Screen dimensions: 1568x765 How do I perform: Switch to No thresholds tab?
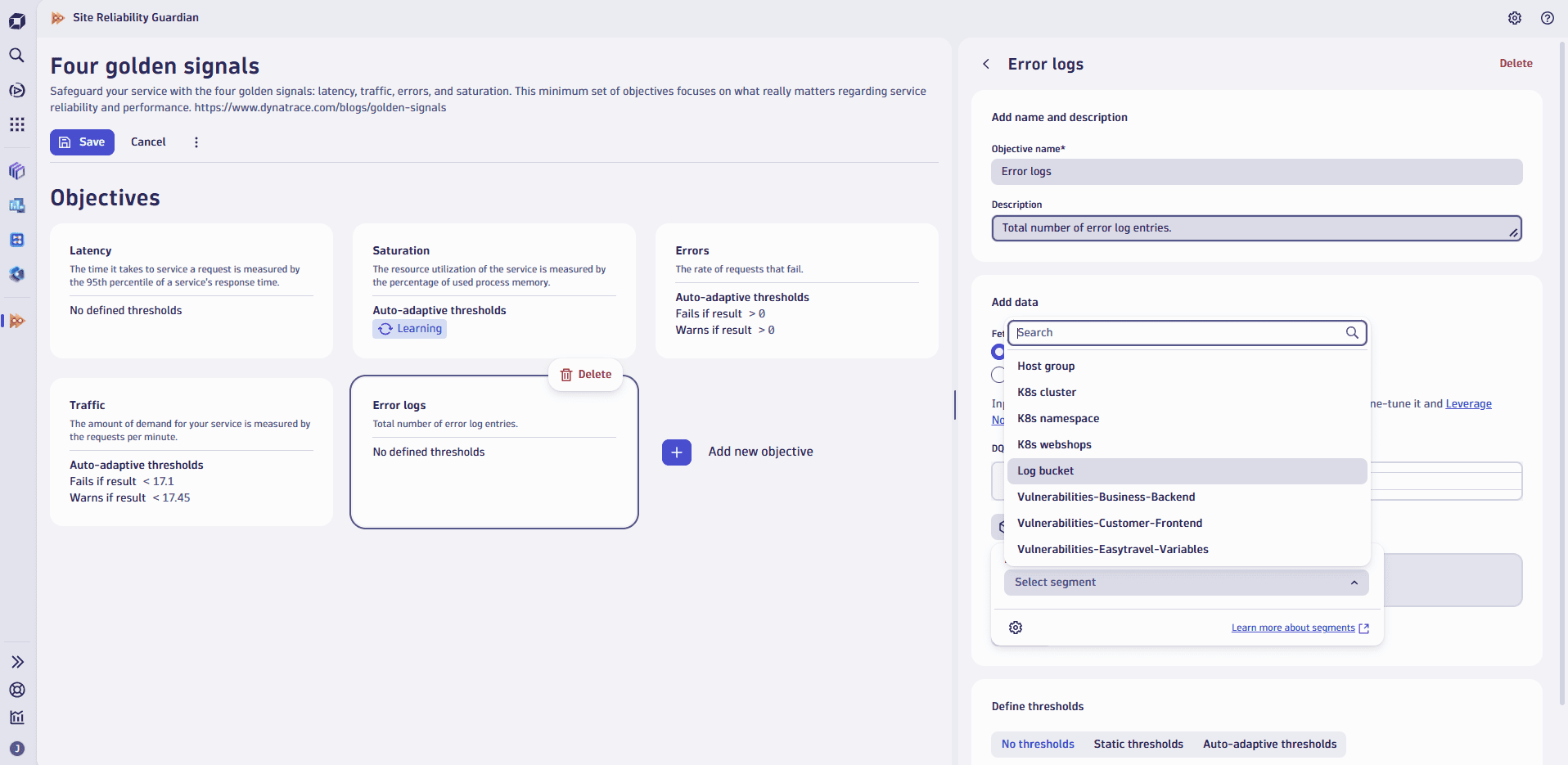click(x=1038, y=745)
